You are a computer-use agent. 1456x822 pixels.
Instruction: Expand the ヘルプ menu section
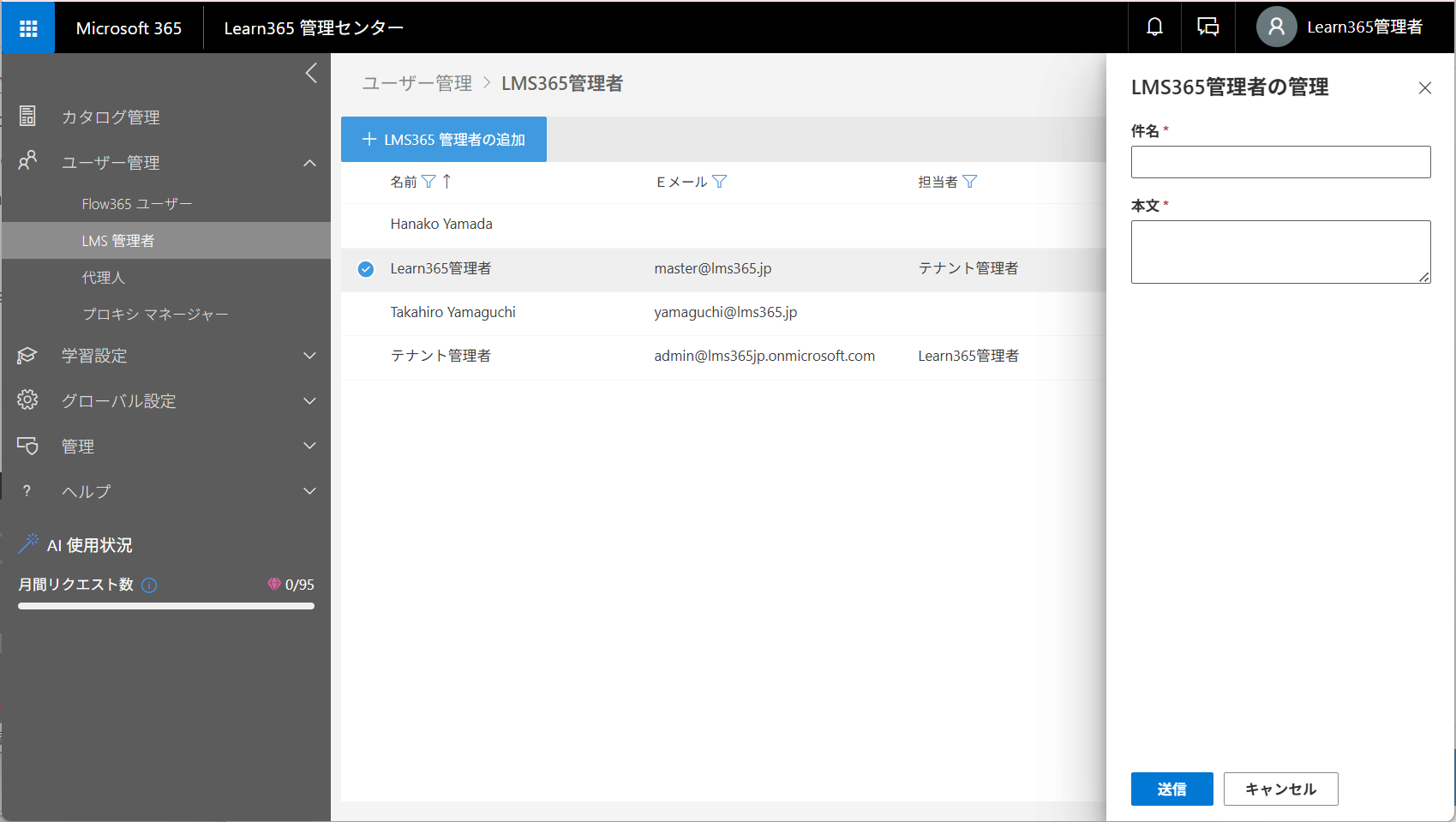(310, 491)
